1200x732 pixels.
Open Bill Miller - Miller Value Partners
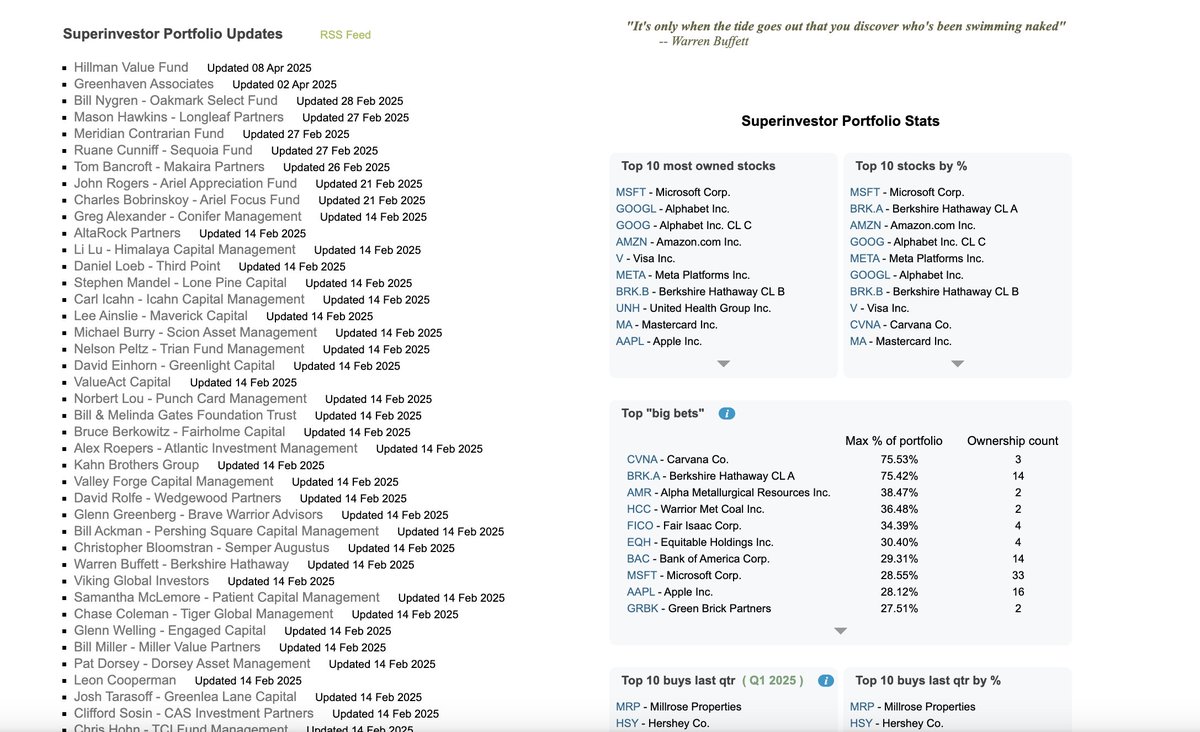167,647
